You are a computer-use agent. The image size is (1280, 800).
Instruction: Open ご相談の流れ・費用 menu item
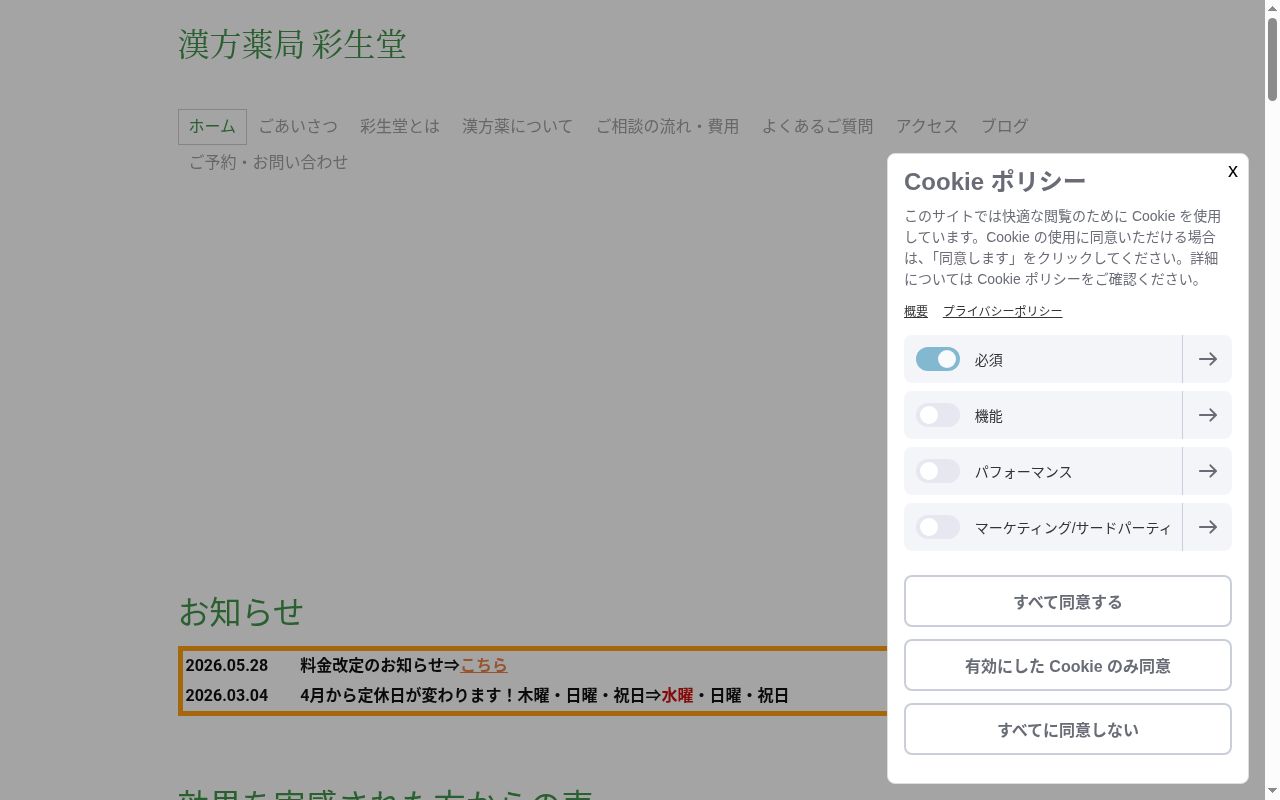[668, 127]
